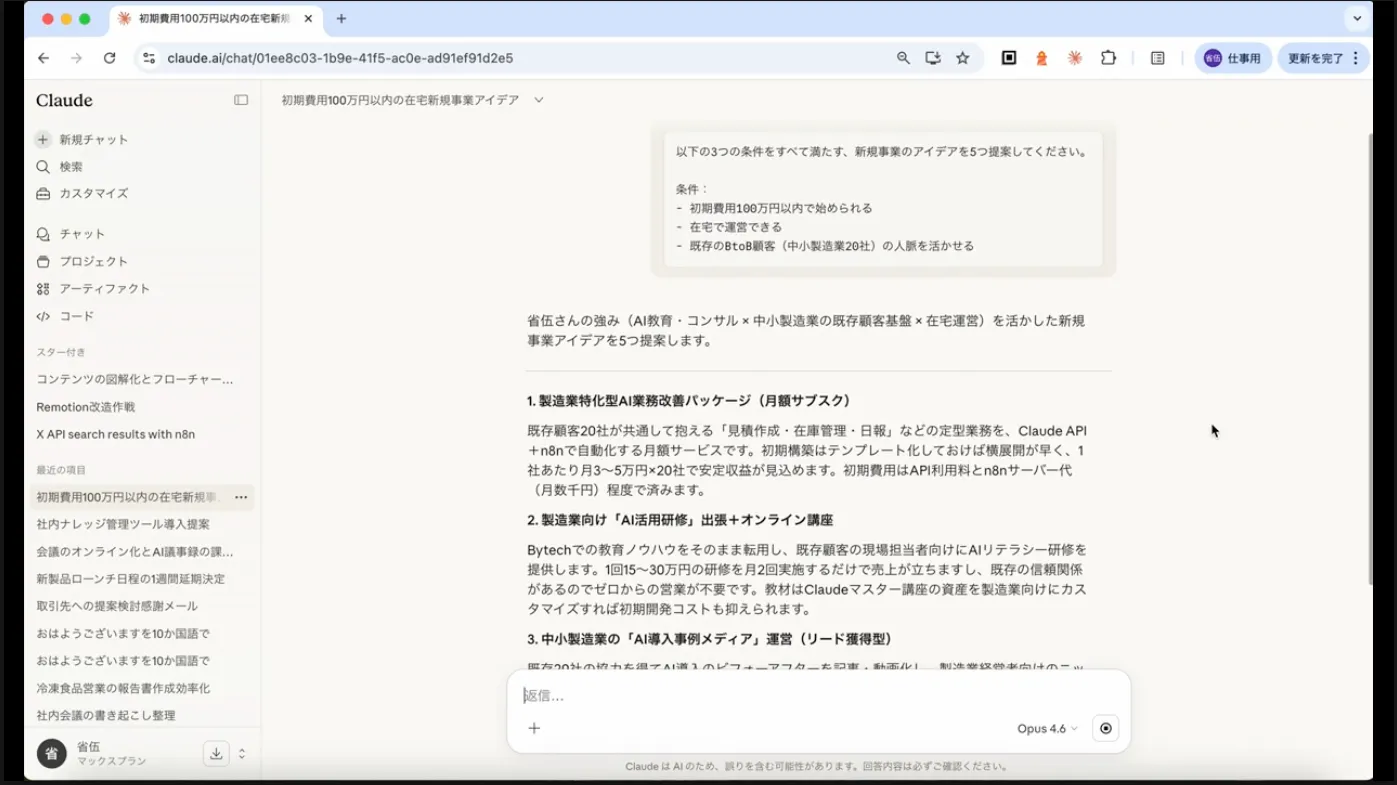Open the Opus 4.6 model selector

[x=1047, y=728]
